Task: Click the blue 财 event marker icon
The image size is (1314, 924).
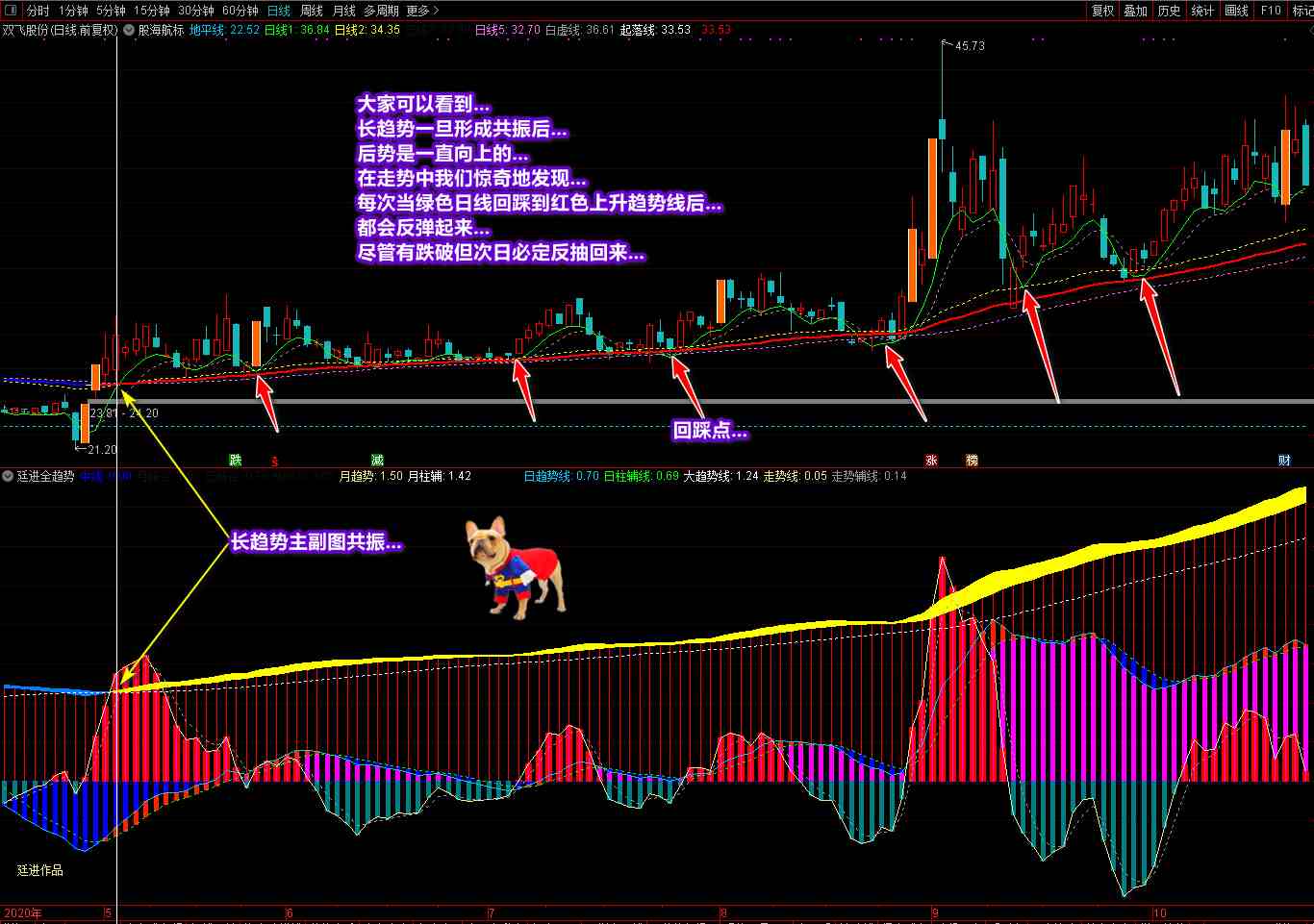Action: click(1284, 461)
